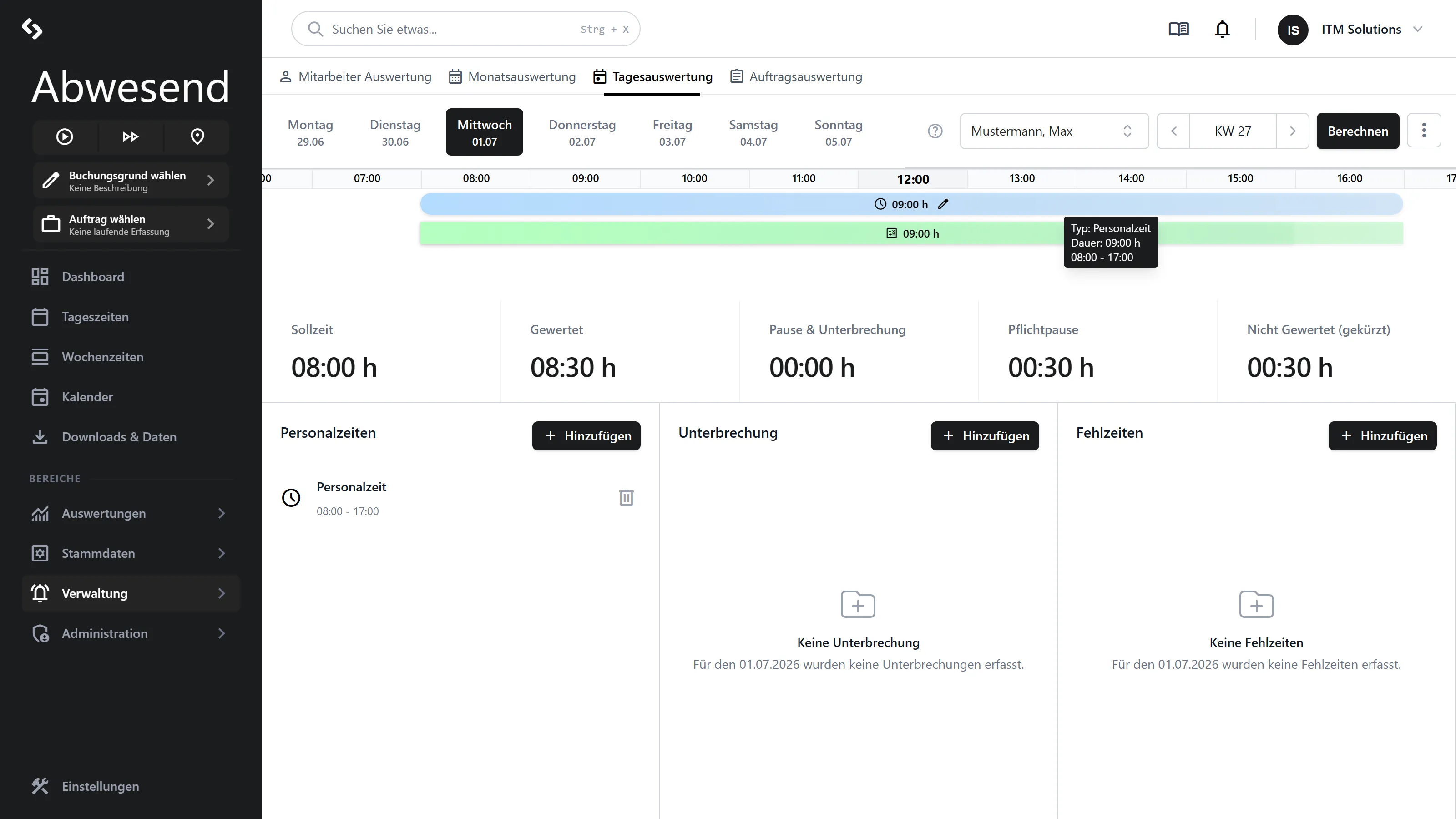The width and height of the screenshot is (1456, 819).
Task: Click into the Suchen Sie etwas search field
Action: point(466,29)
